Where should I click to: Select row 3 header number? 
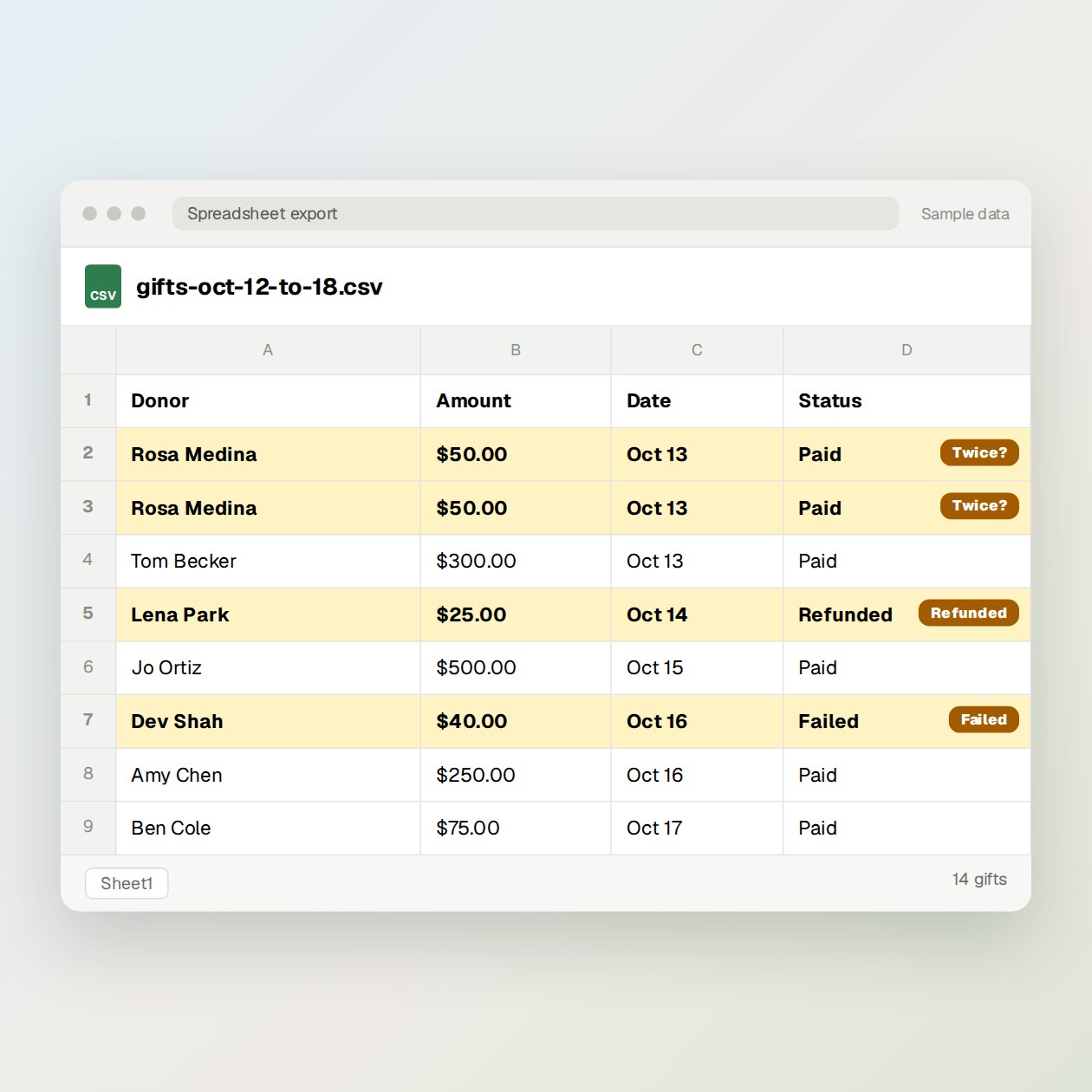(88, 507)
